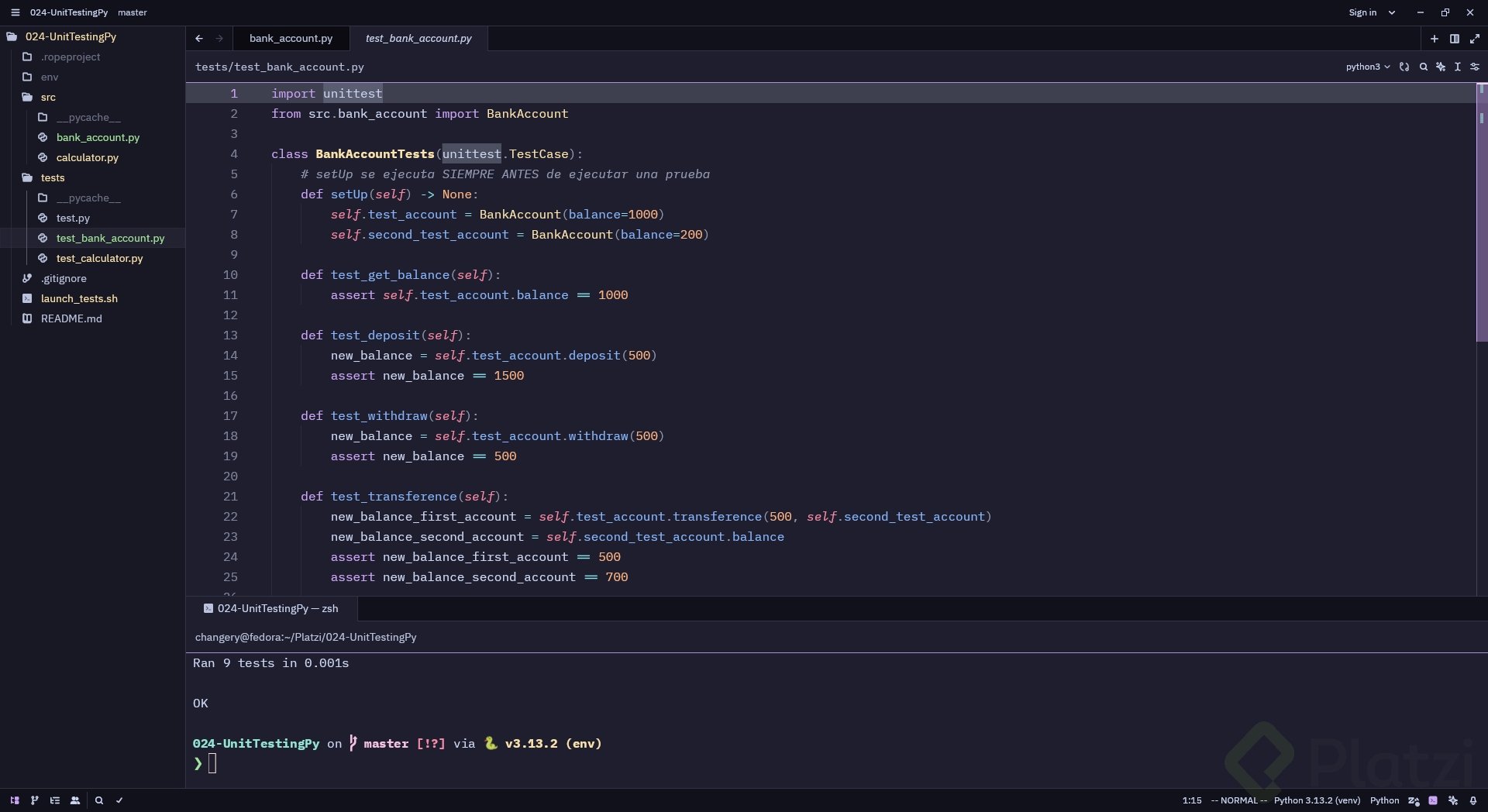The height and width of the screenshot is (812, 1488).
Task: Open launch_tests.sh in file tree
Action: click(79, 298)
